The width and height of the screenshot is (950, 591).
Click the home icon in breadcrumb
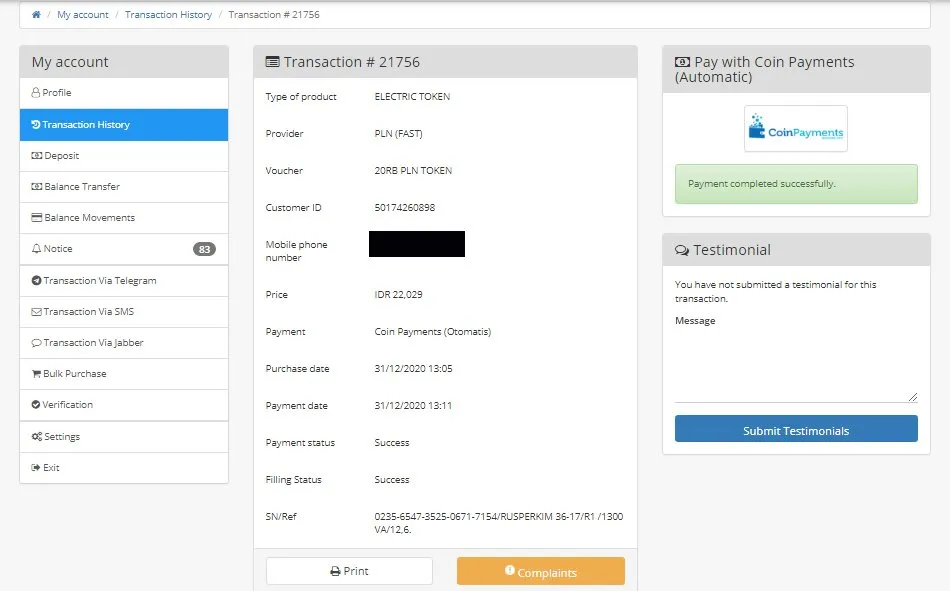pyautogui.click(x=36, y=15)
